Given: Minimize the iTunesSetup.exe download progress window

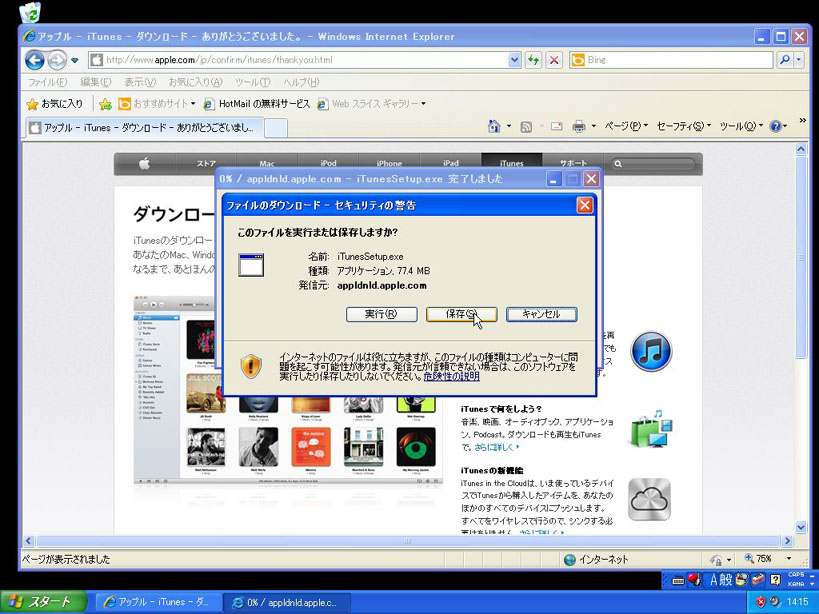Looking at the screenshot, I should (554, 179).
